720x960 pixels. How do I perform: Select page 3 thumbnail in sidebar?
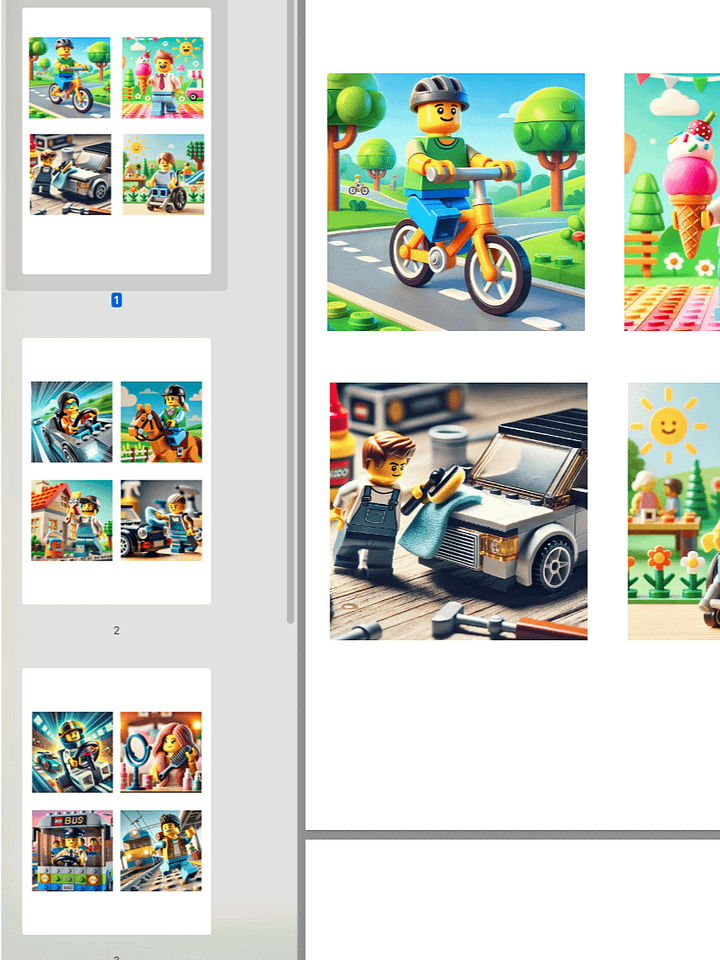tap(116, 801)
